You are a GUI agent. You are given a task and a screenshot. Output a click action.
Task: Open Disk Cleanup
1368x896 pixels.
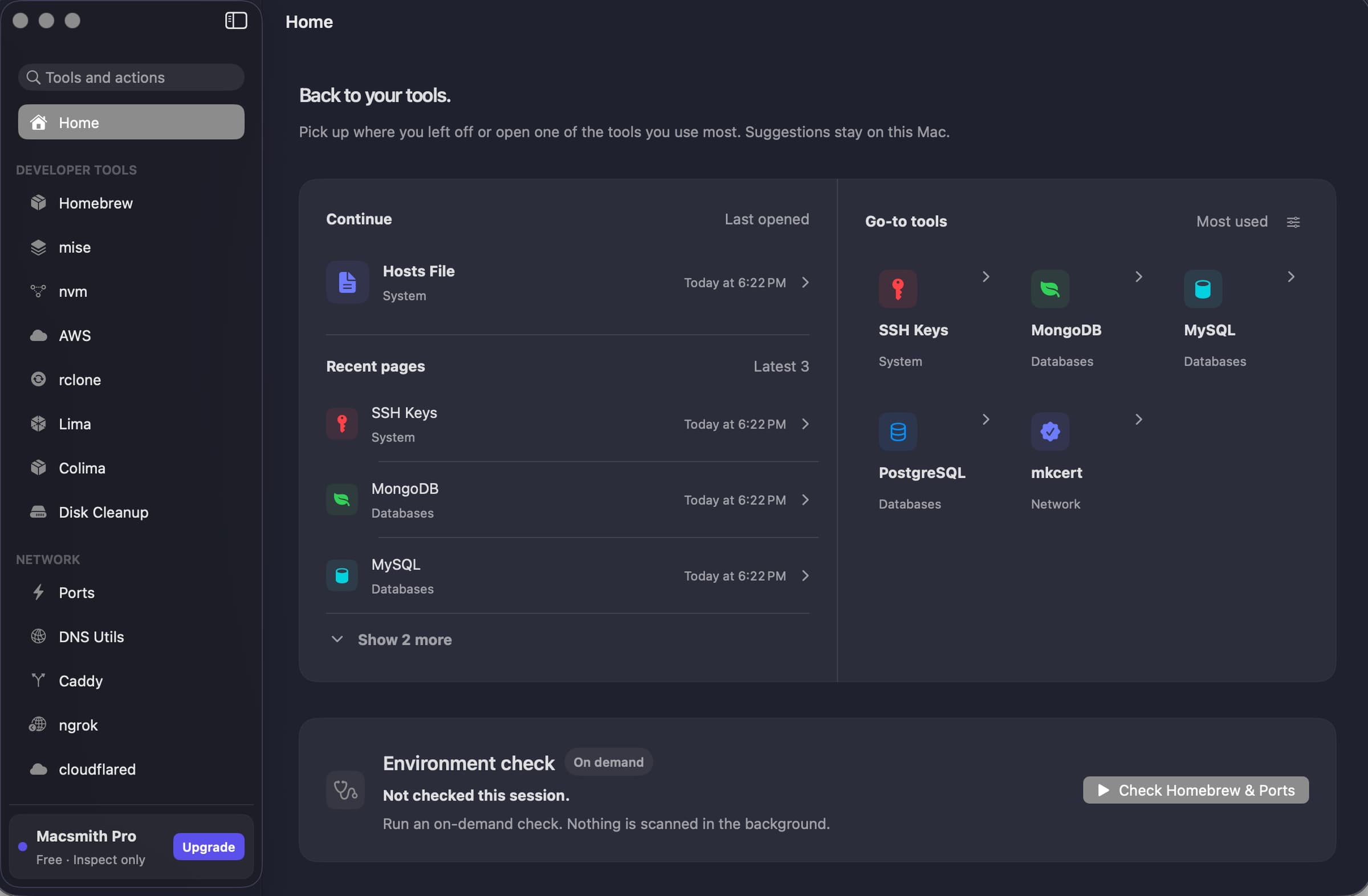pos(131,512)
